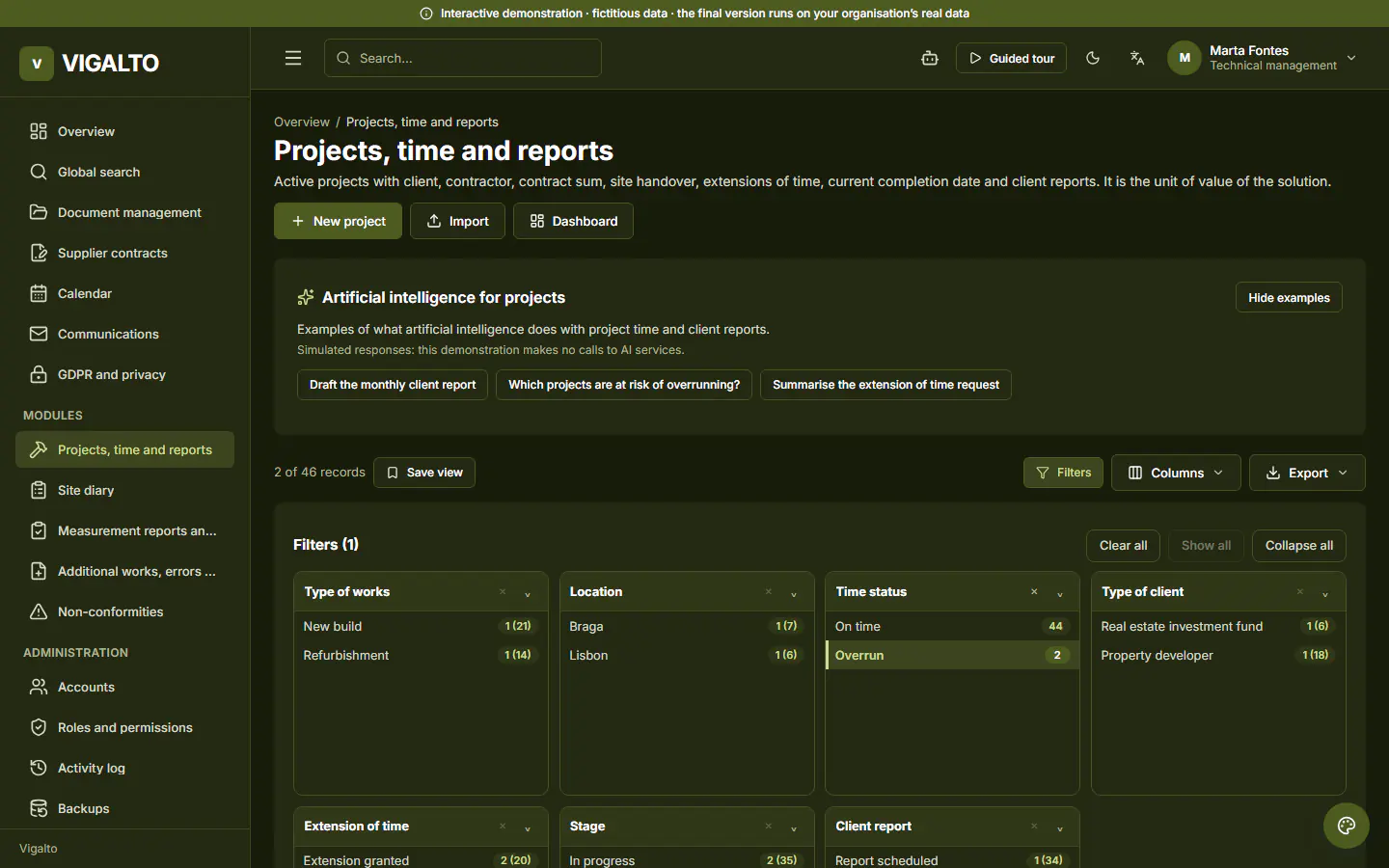This screenshot has height=868, width=1389.
Task: Collapse the Type of client filter card
Action: click(x=1325, y=593)
